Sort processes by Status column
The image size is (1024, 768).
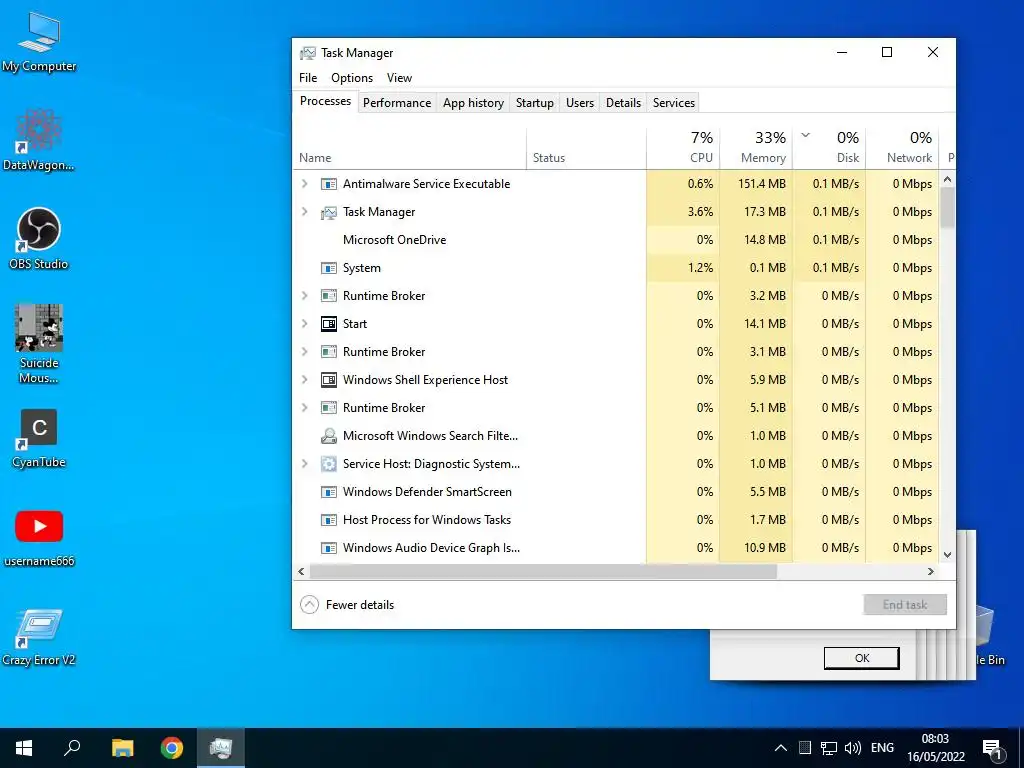point(586,149)
